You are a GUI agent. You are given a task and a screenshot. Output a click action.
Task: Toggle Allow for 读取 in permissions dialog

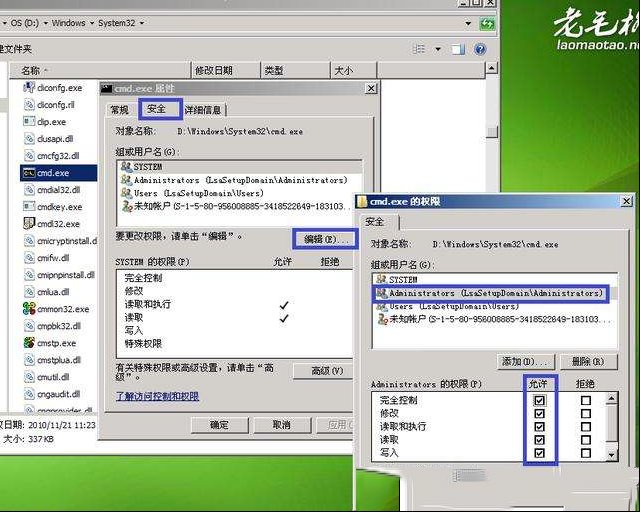(539, 440)
